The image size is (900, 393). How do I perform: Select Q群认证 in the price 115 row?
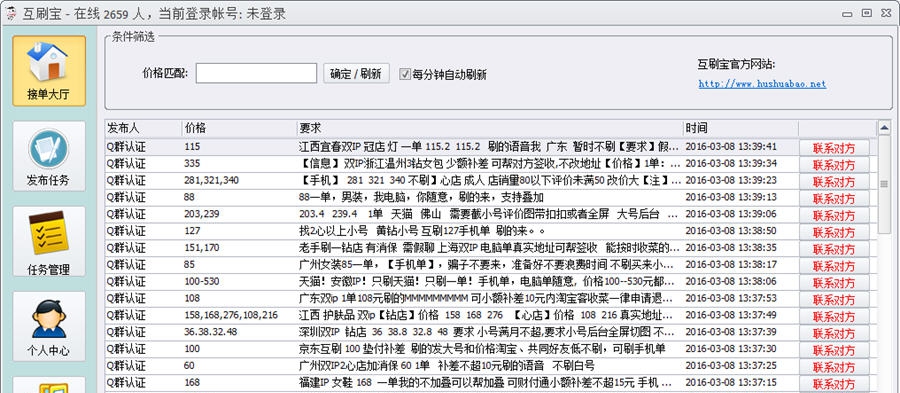pyautogui.click(x=126, y=147)
